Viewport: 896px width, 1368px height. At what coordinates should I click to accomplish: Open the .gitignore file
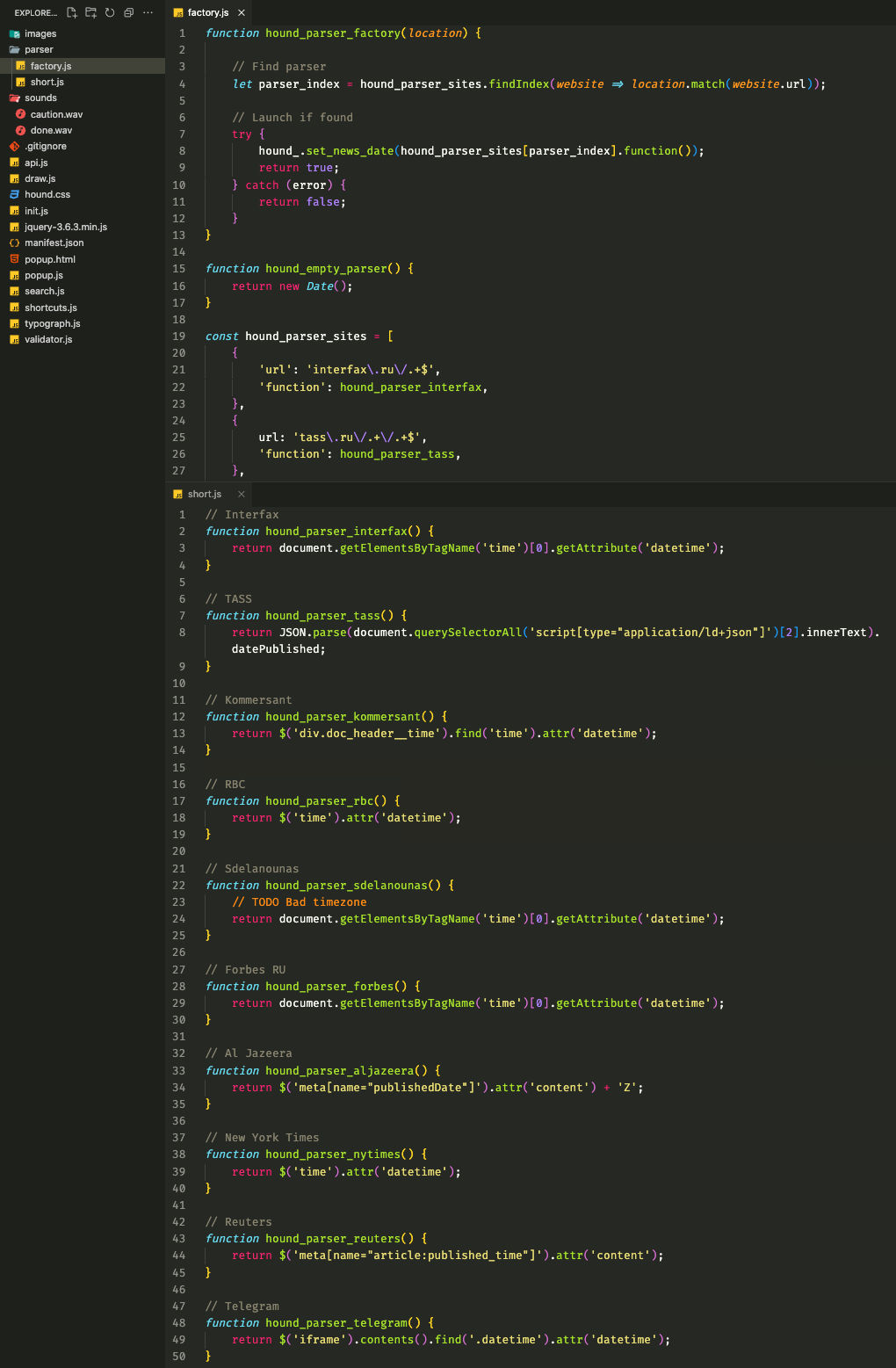(83, 146)
